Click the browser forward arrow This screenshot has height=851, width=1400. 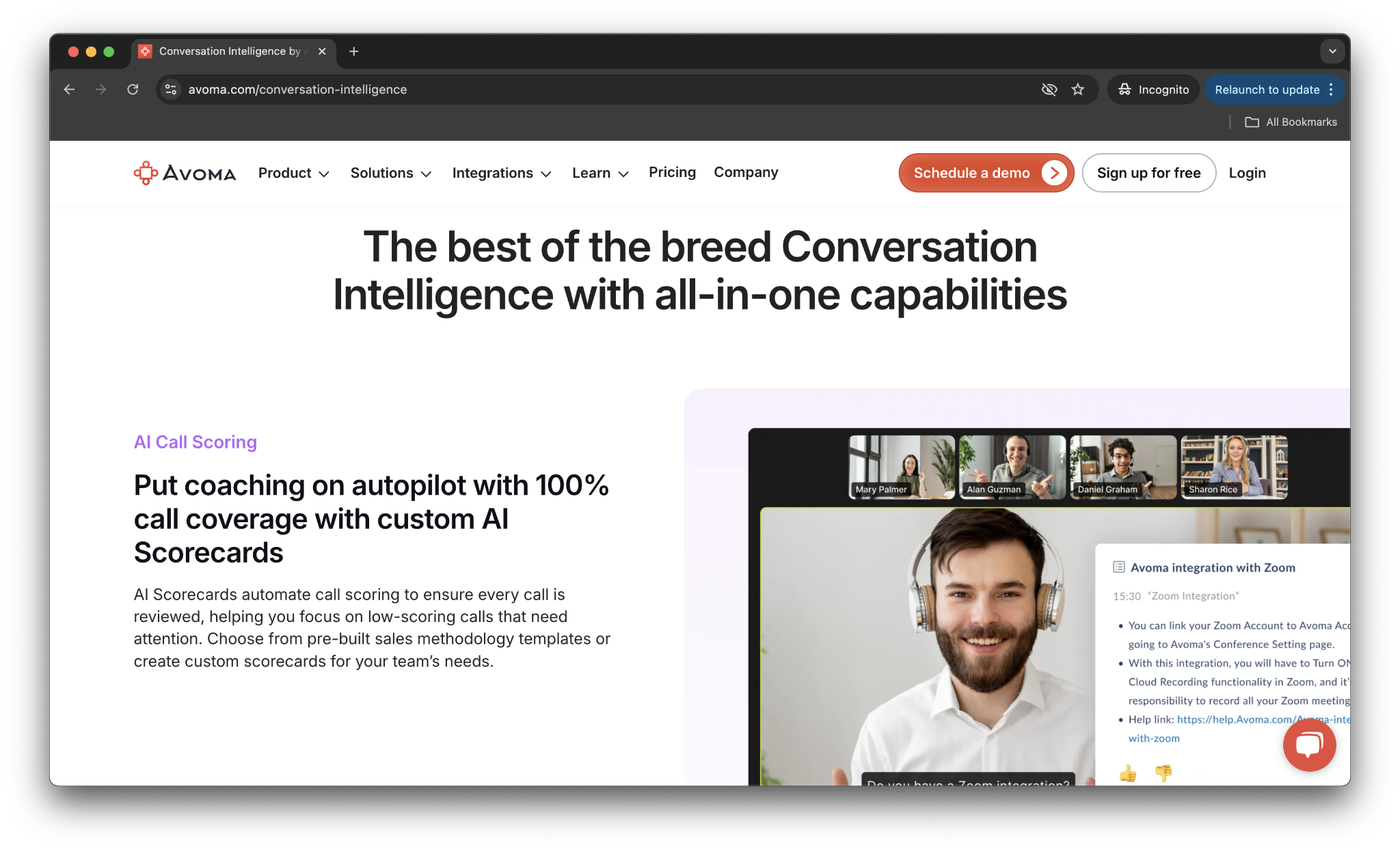100,90
